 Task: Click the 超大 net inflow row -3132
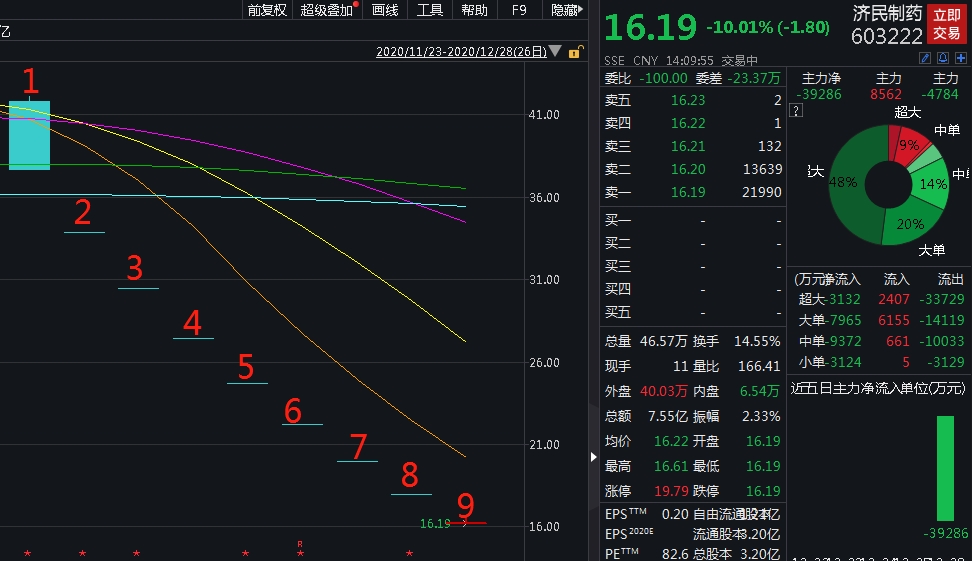point(881,299)
